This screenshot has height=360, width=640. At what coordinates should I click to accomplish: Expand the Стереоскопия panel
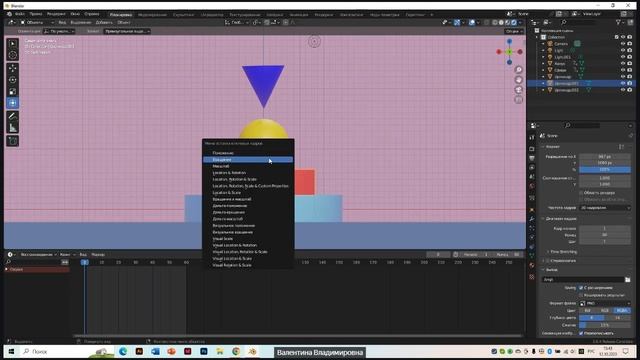[560, 260]
